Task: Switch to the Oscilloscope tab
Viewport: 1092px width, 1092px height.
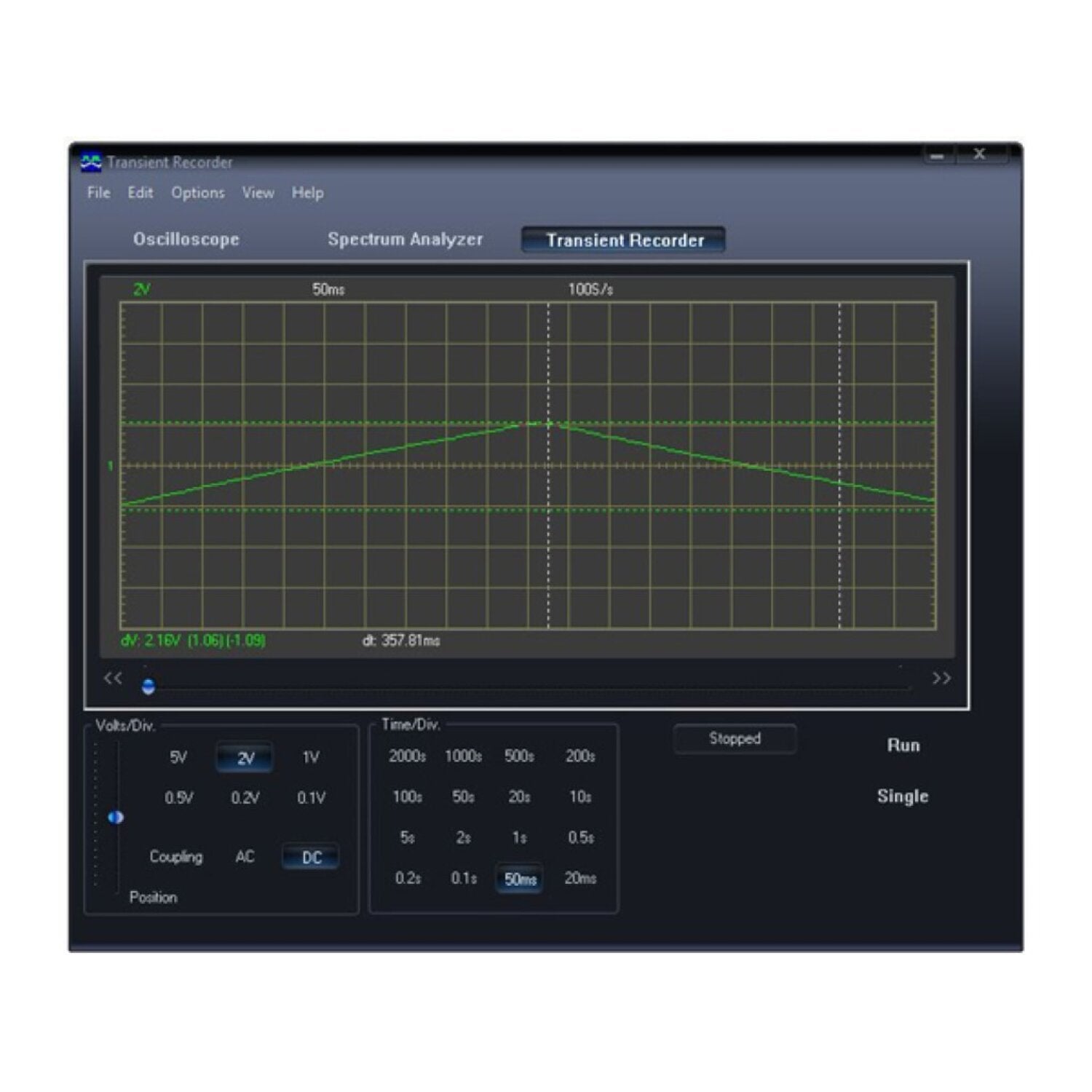Action: pos(186,240)
